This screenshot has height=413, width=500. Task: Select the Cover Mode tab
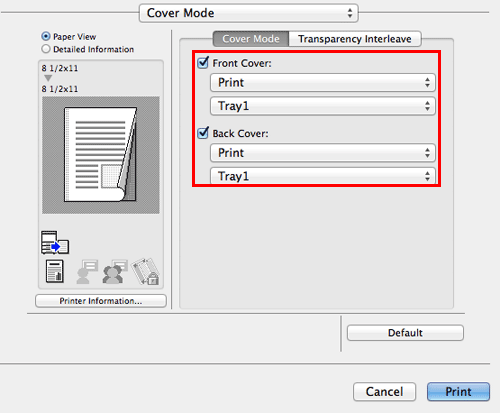[x=251, y=39]
